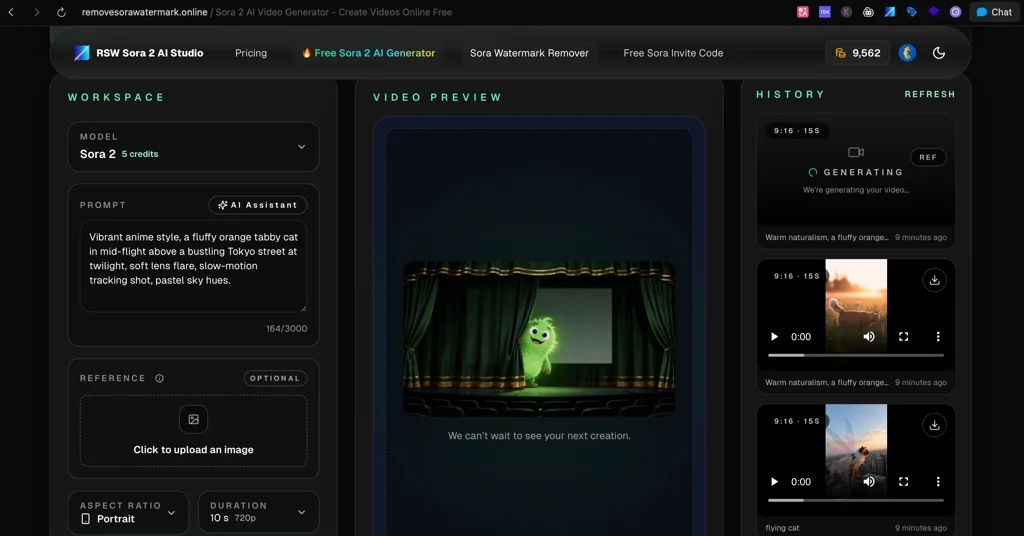Mute the first completed history video

coord(869,337)
